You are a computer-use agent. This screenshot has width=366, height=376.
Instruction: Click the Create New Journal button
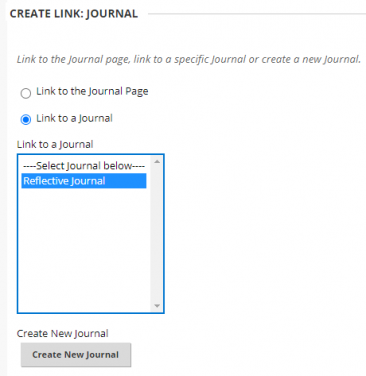click(x=76, y=355)
